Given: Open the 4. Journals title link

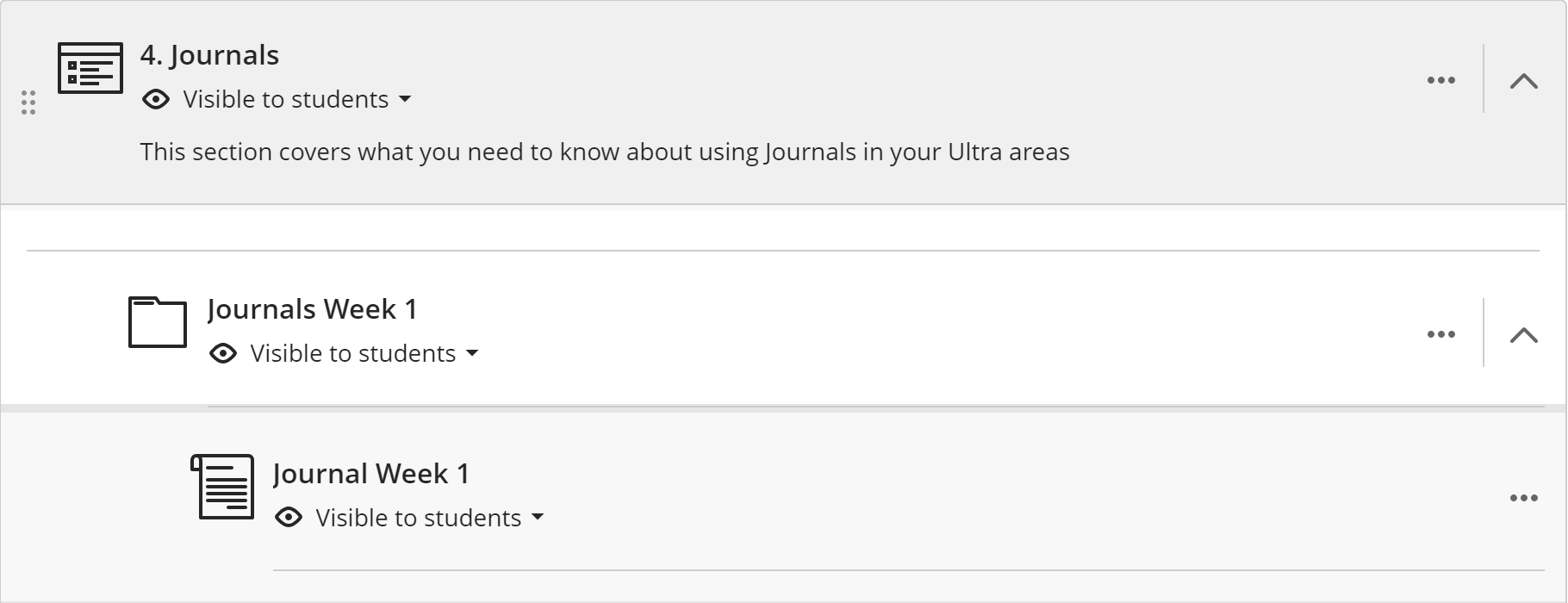Looking at the screenshot, I should tap(209, 55).
